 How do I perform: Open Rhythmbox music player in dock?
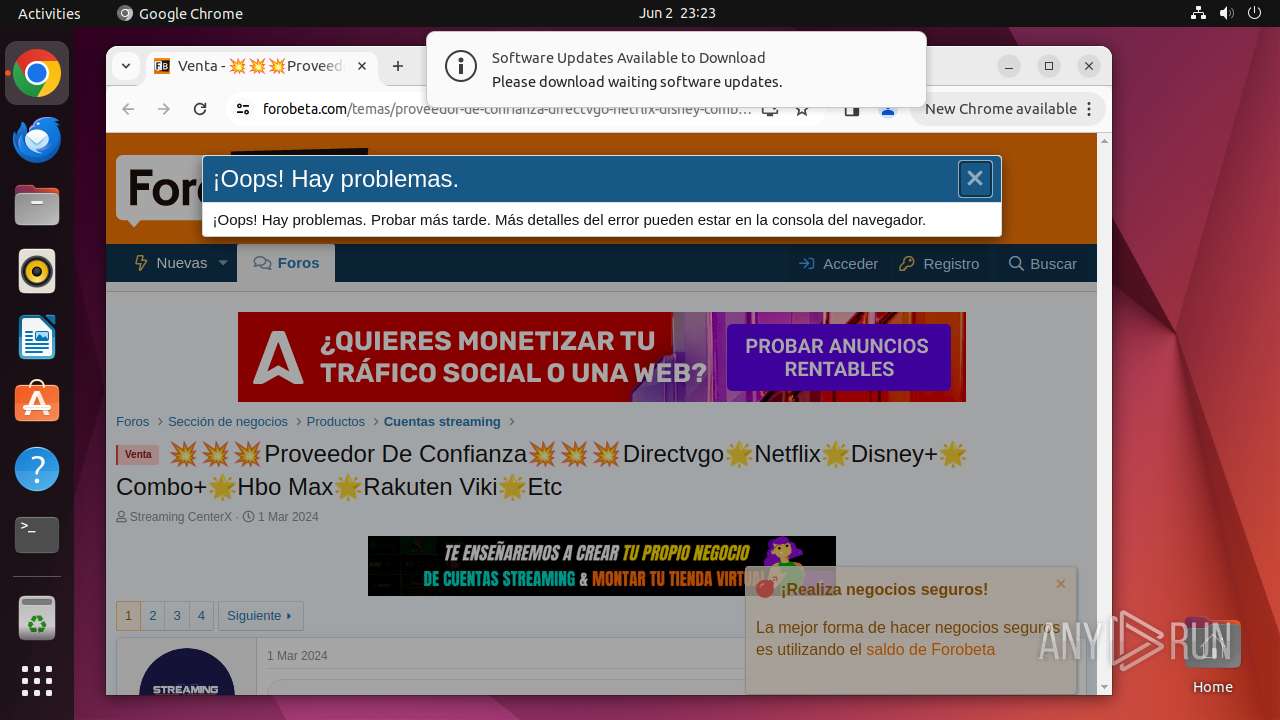37,271
